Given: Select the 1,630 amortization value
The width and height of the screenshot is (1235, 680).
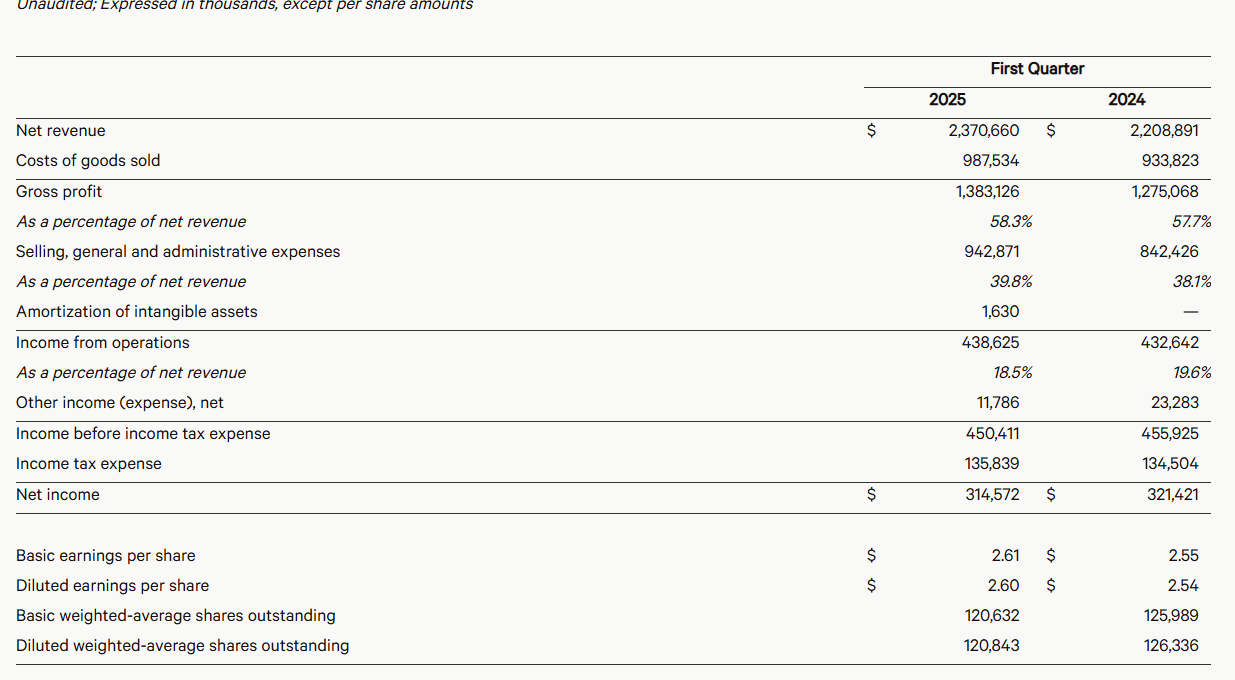Looking at the screenshot, I should 1000,312.
